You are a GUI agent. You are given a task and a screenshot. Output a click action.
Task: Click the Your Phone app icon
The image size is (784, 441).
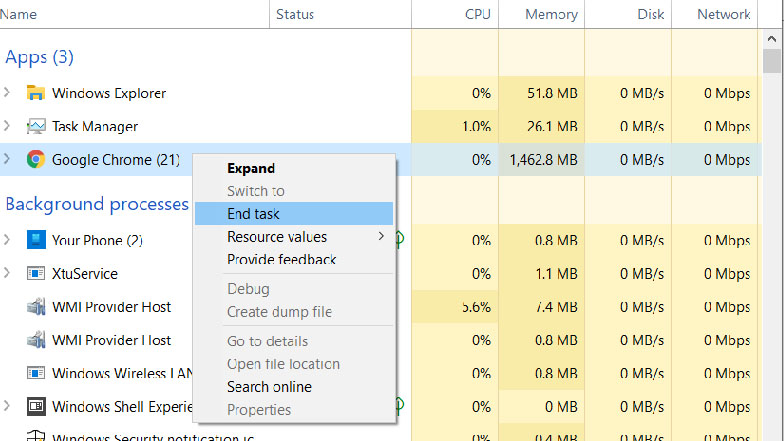(36, 240)
